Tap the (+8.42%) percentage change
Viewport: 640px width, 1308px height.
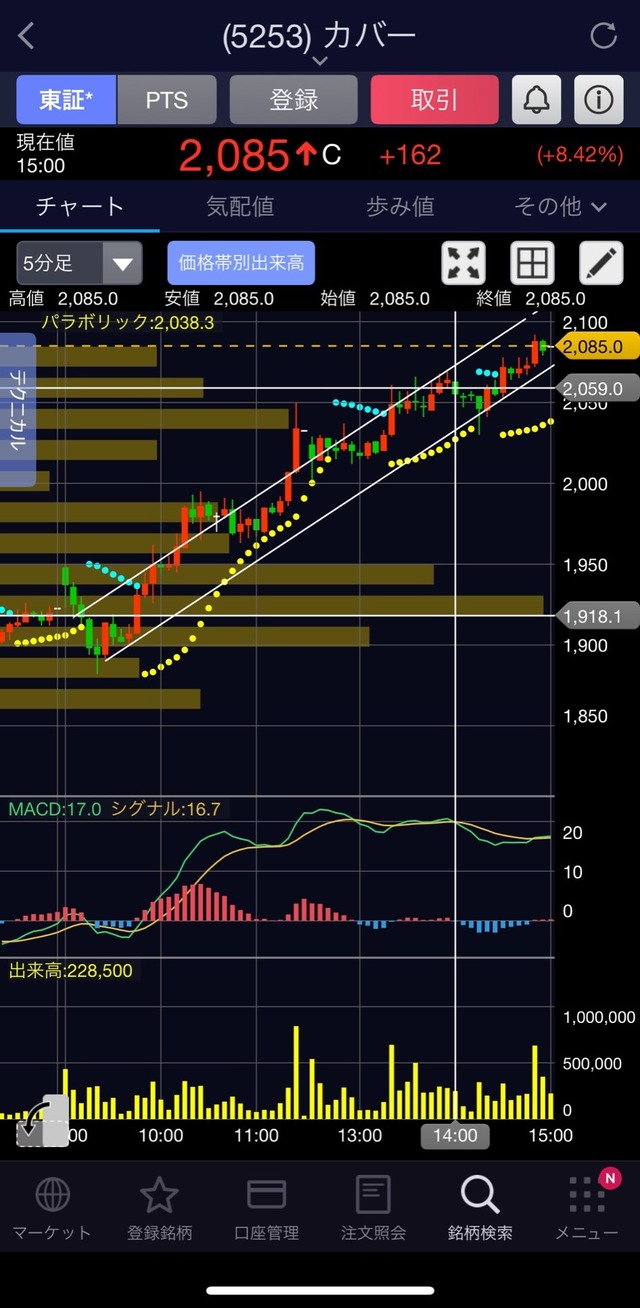click(x=580, y=155)
